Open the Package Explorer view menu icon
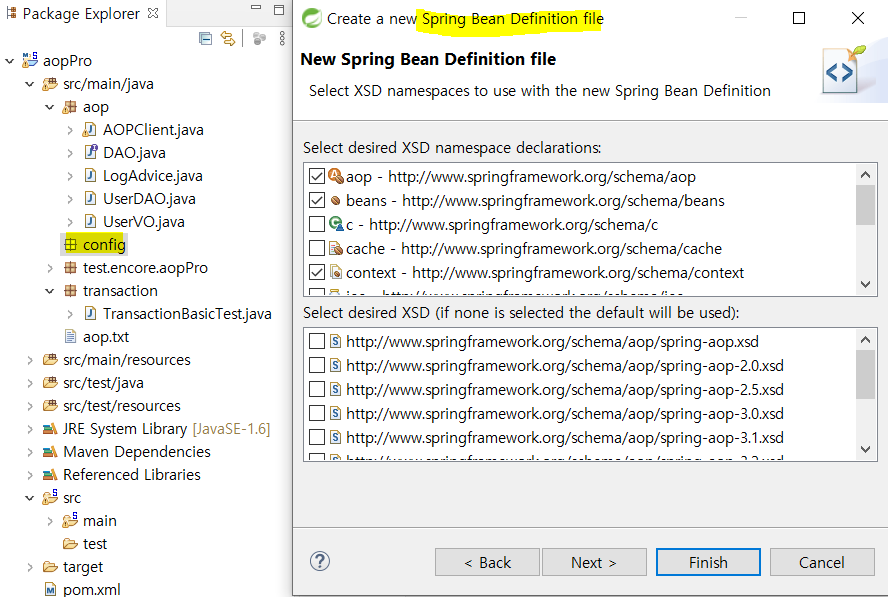The width and height of the screenshot is (888, 597). [282, 39]
